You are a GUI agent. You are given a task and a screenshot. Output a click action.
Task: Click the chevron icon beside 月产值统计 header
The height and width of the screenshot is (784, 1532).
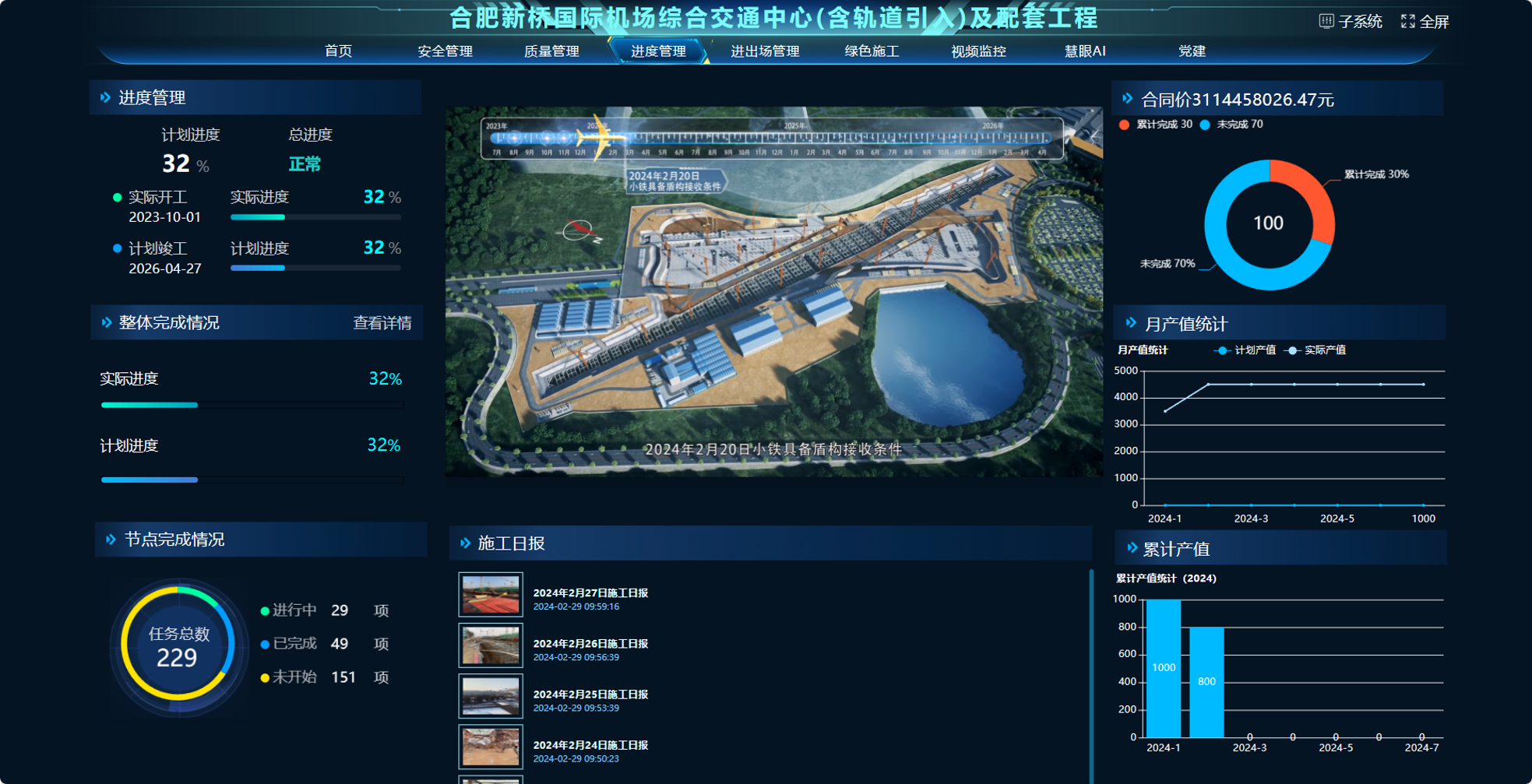tap(1131, 323)
